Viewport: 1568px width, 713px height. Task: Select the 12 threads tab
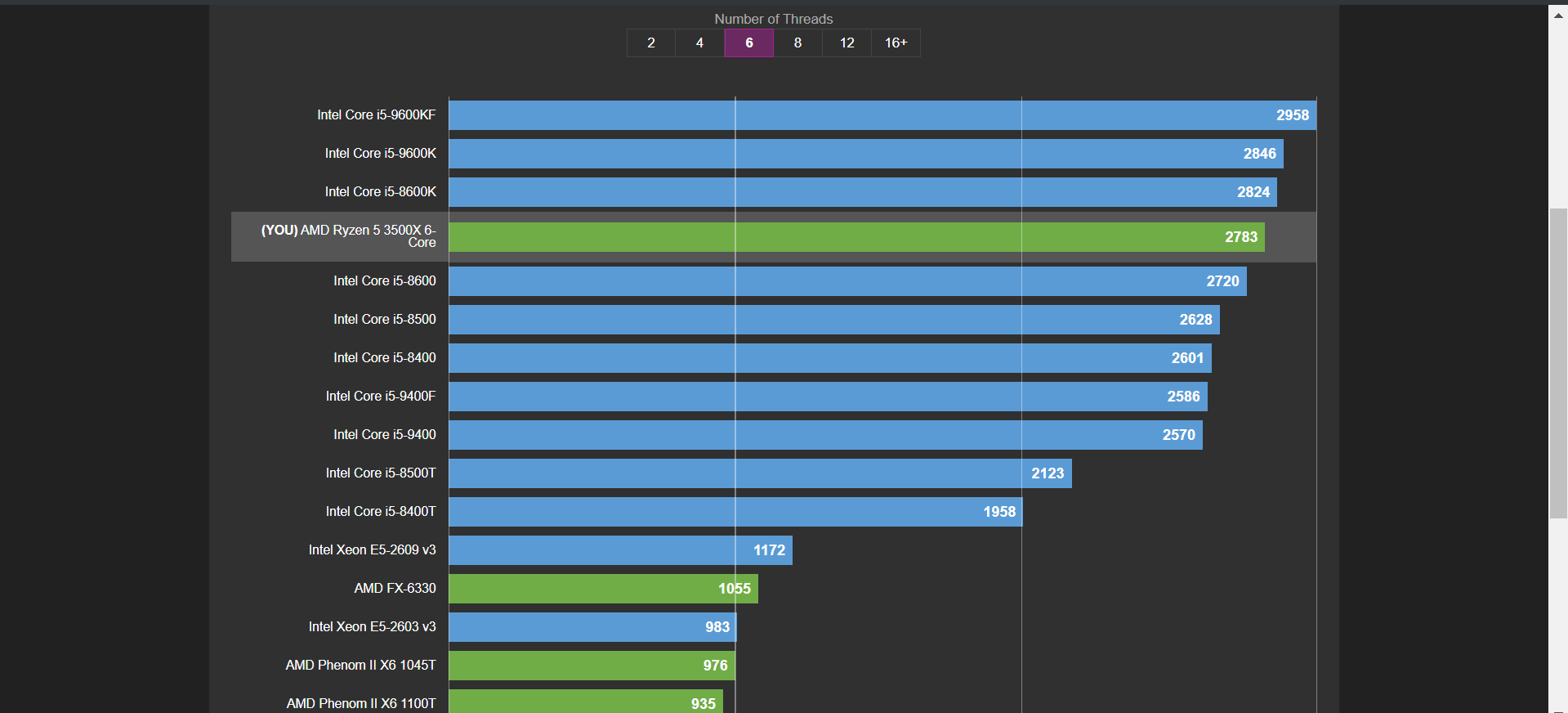847,43
